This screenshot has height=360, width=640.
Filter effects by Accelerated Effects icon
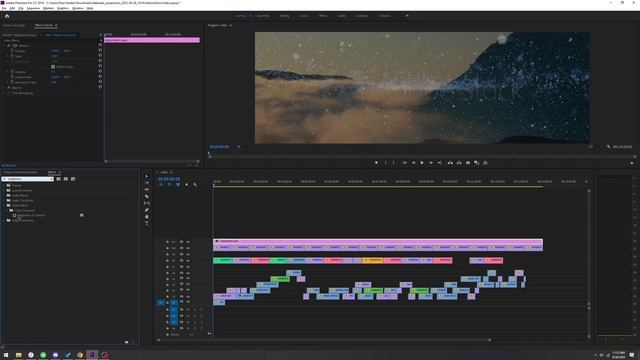click(x=58, y=179)
